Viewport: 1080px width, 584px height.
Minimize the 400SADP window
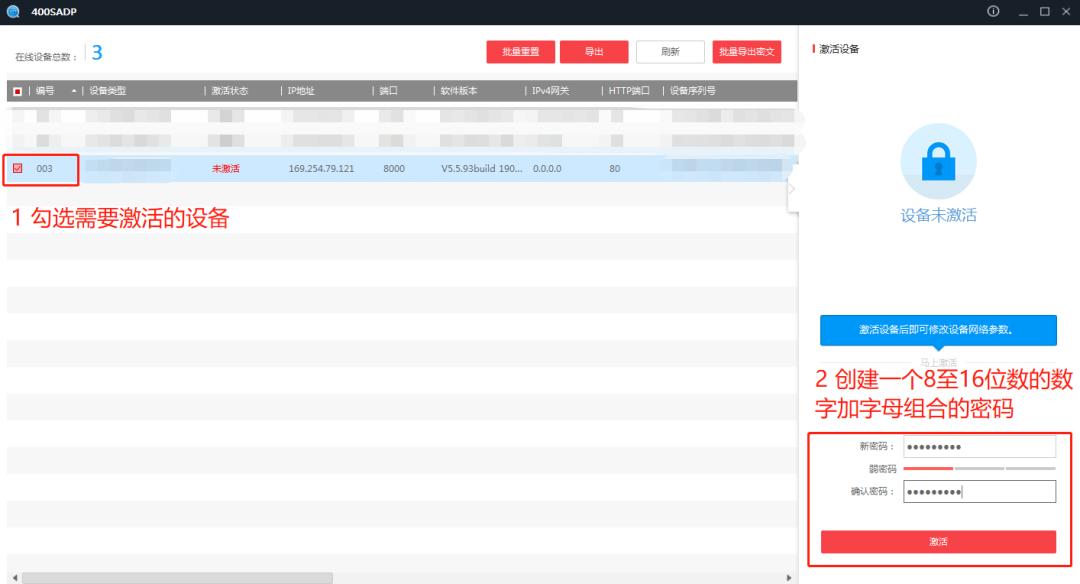1023,12
